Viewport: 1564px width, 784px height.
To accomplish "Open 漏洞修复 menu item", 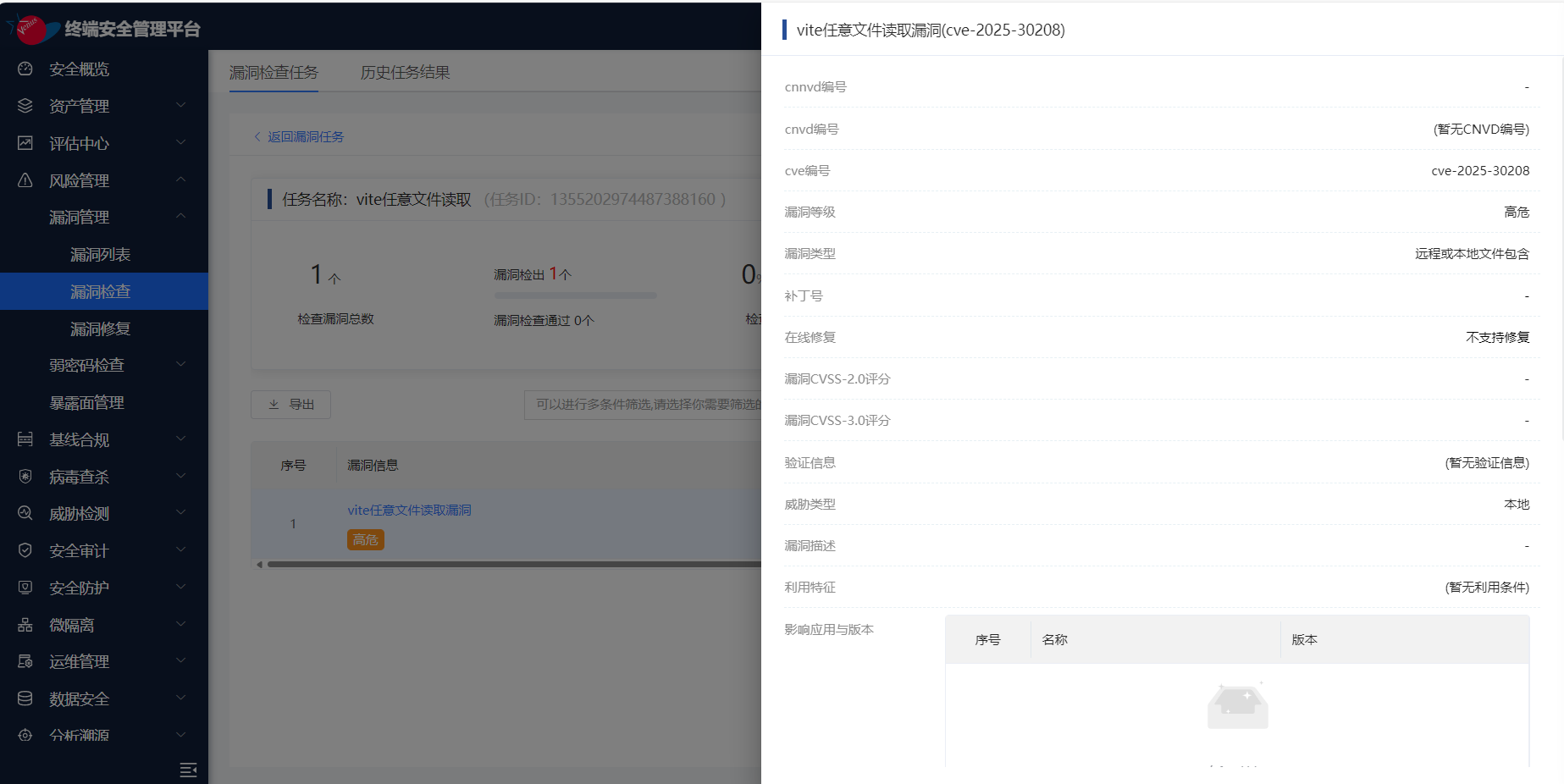I will (100, 329).
